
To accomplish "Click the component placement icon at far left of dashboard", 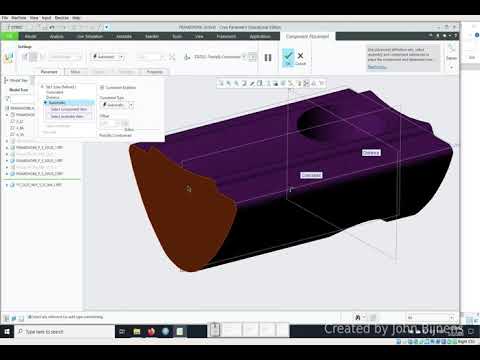I will [x=8, y=58].
